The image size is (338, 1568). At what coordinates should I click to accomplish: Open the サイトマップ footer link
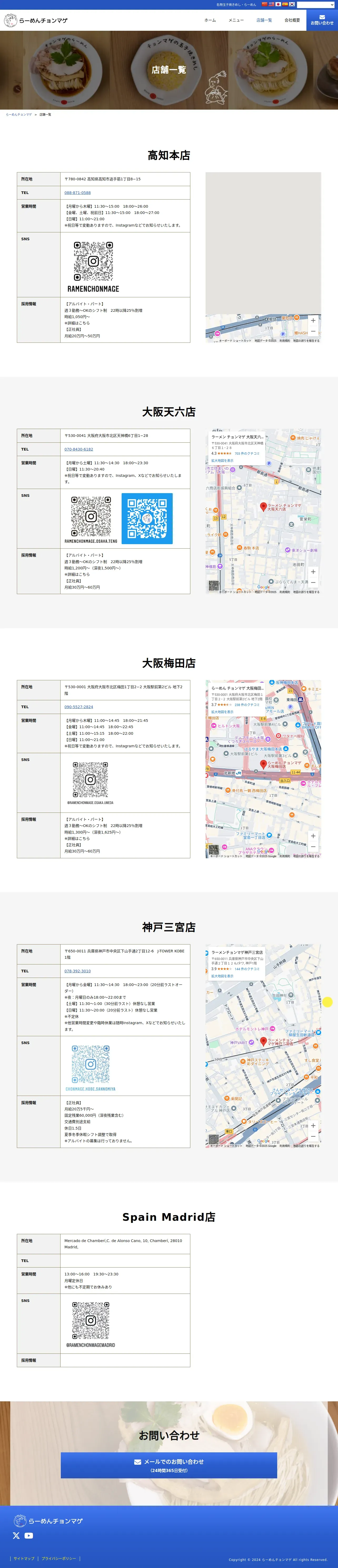tap(24, 1558)
